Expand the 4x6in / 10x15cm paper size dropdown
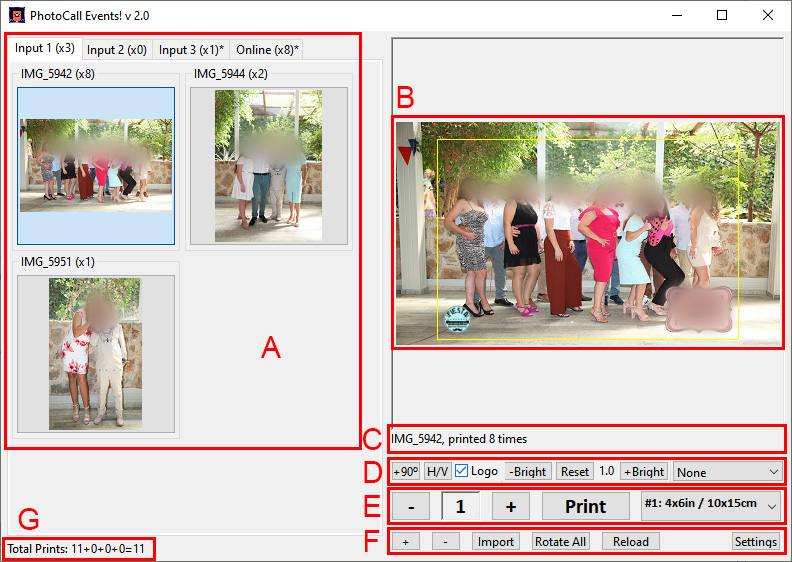The height and width of the screenshot is (562, 792). [708, 506]
